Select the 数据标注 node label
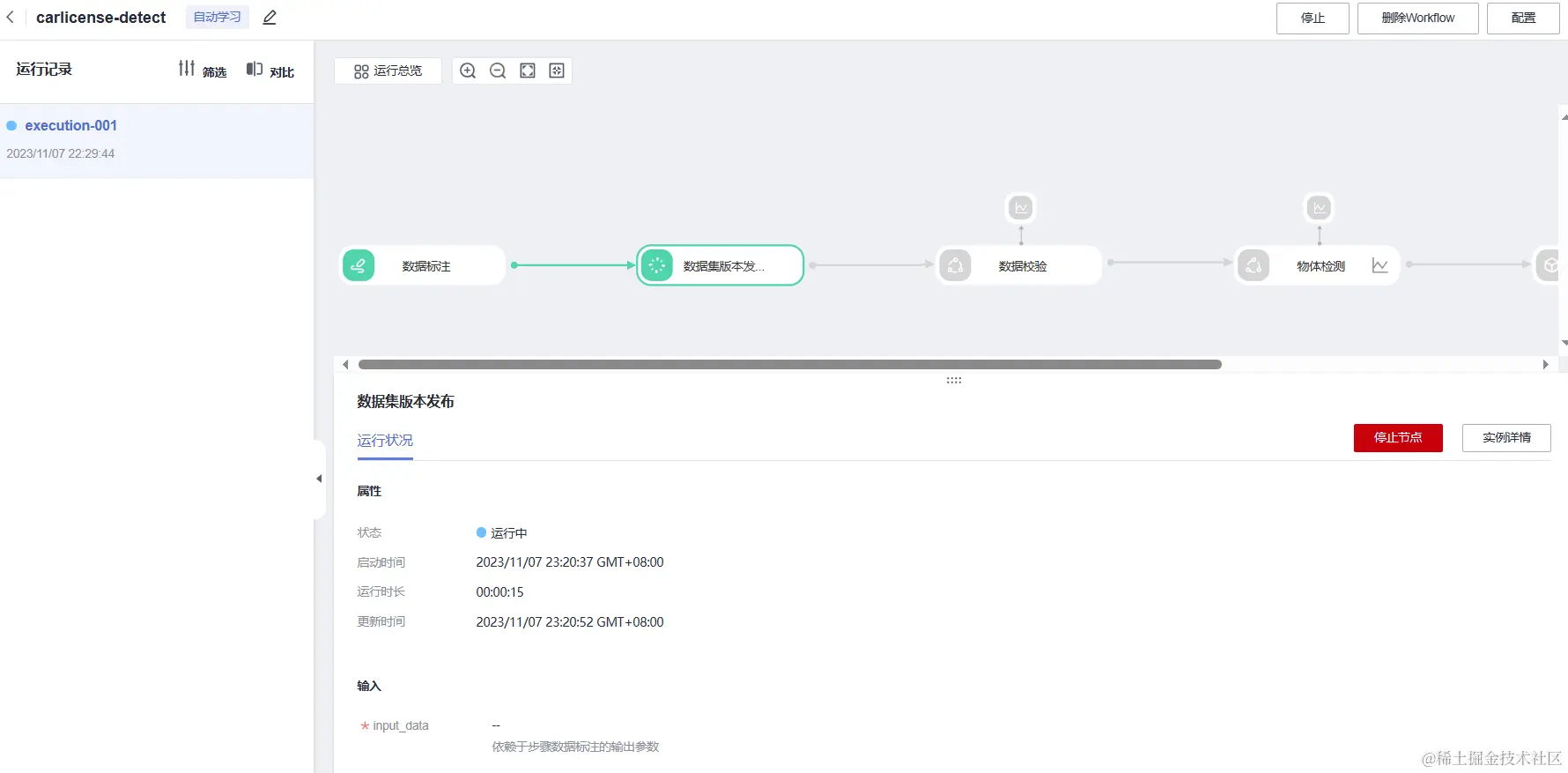 (426, 266)
